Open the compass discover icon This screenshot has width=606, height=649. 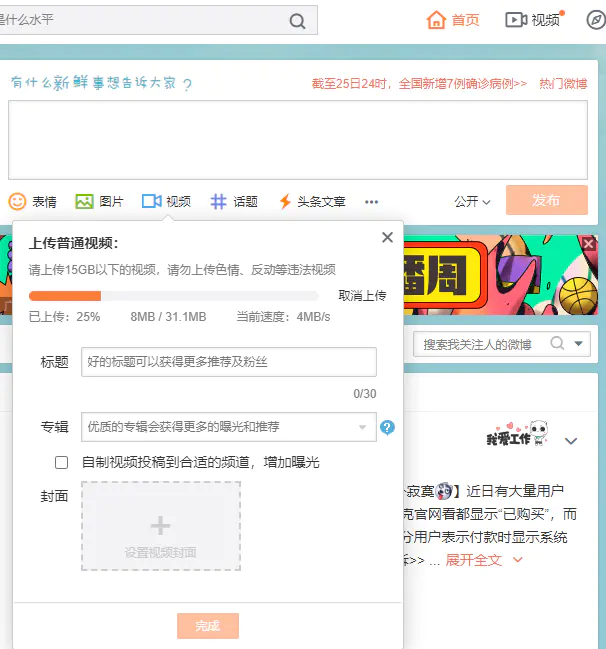click(x=596, y=20)
